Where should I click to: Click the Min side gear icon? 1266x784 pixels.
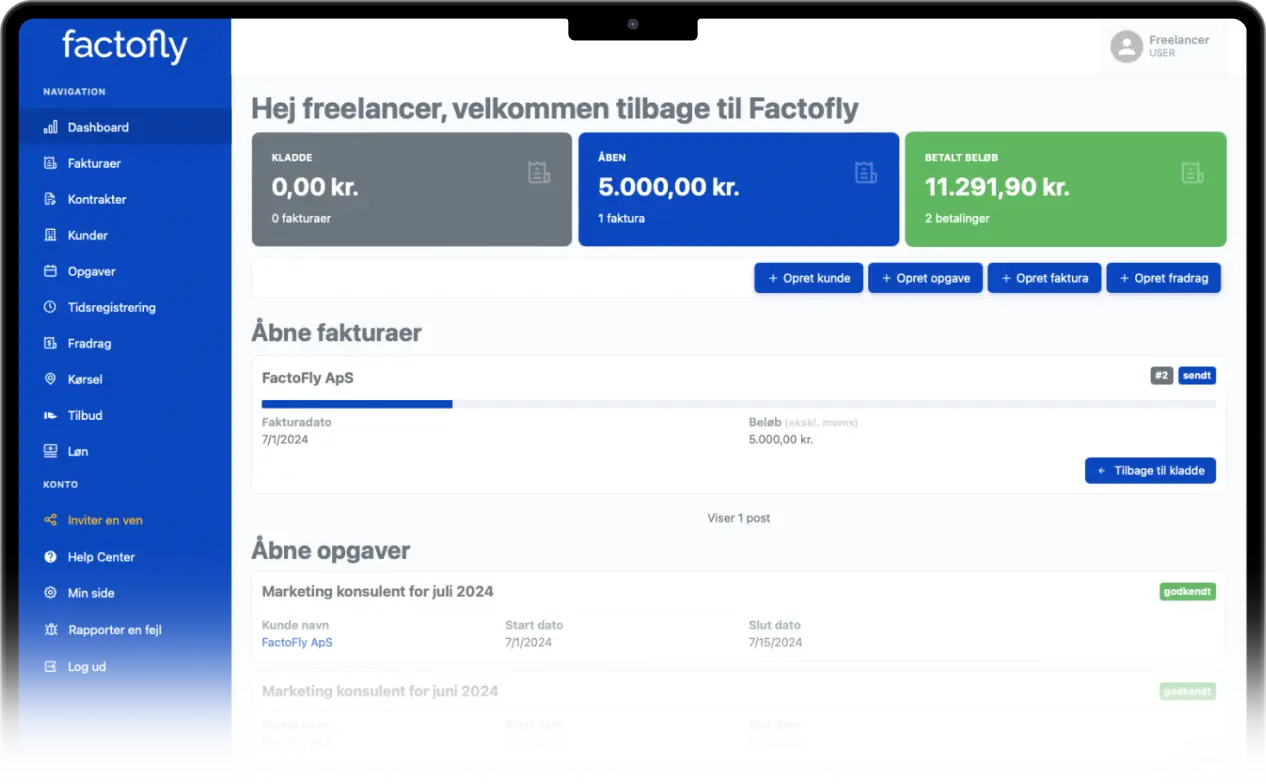click(x=50, y=593)
